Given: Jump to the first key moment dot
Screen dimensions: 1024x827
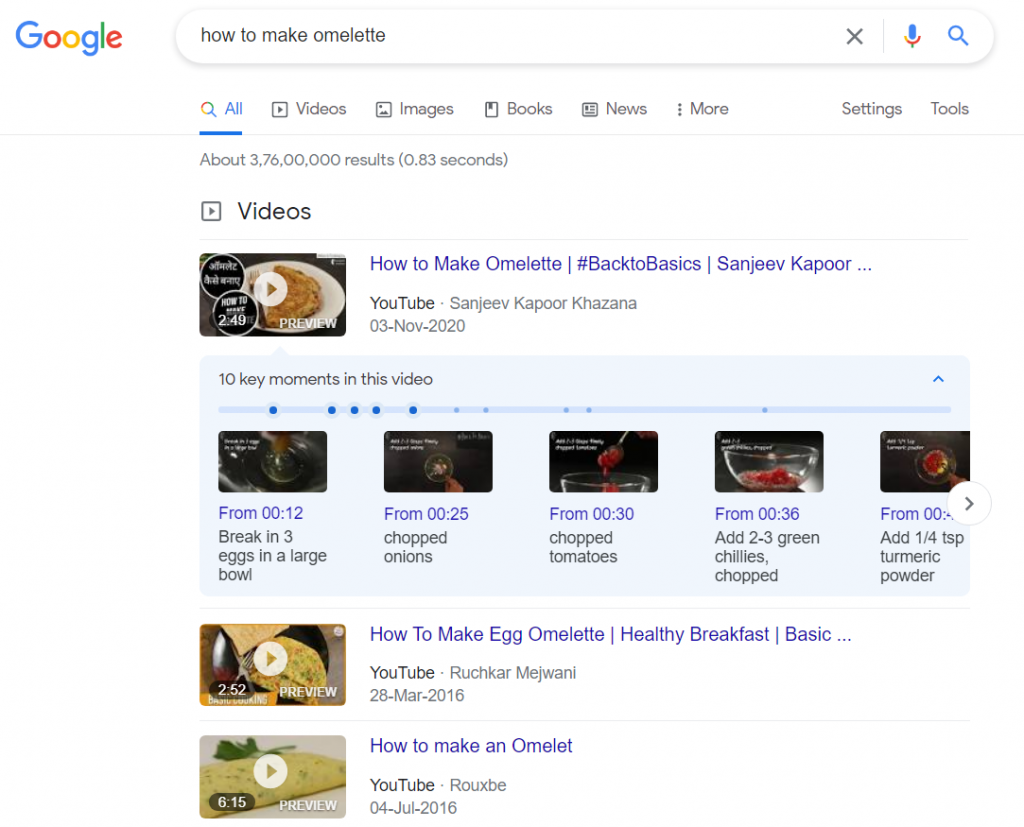Looking at the screenshot, I should pyautogui.click(x=273, y=410).
